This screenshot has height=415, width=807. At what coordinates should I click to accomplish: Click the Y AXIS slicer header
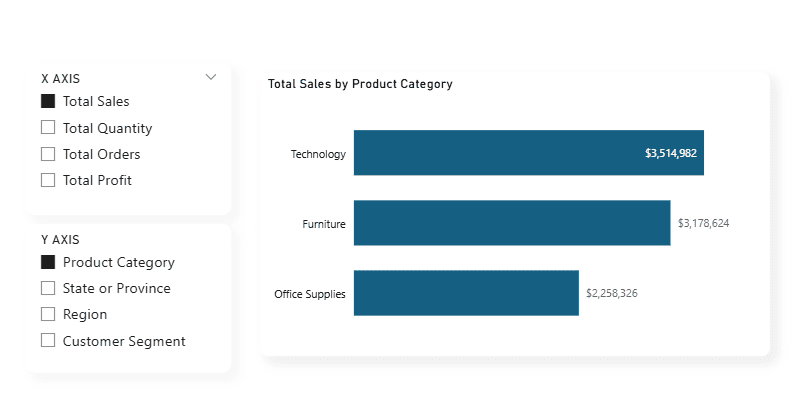pos(61,239)
